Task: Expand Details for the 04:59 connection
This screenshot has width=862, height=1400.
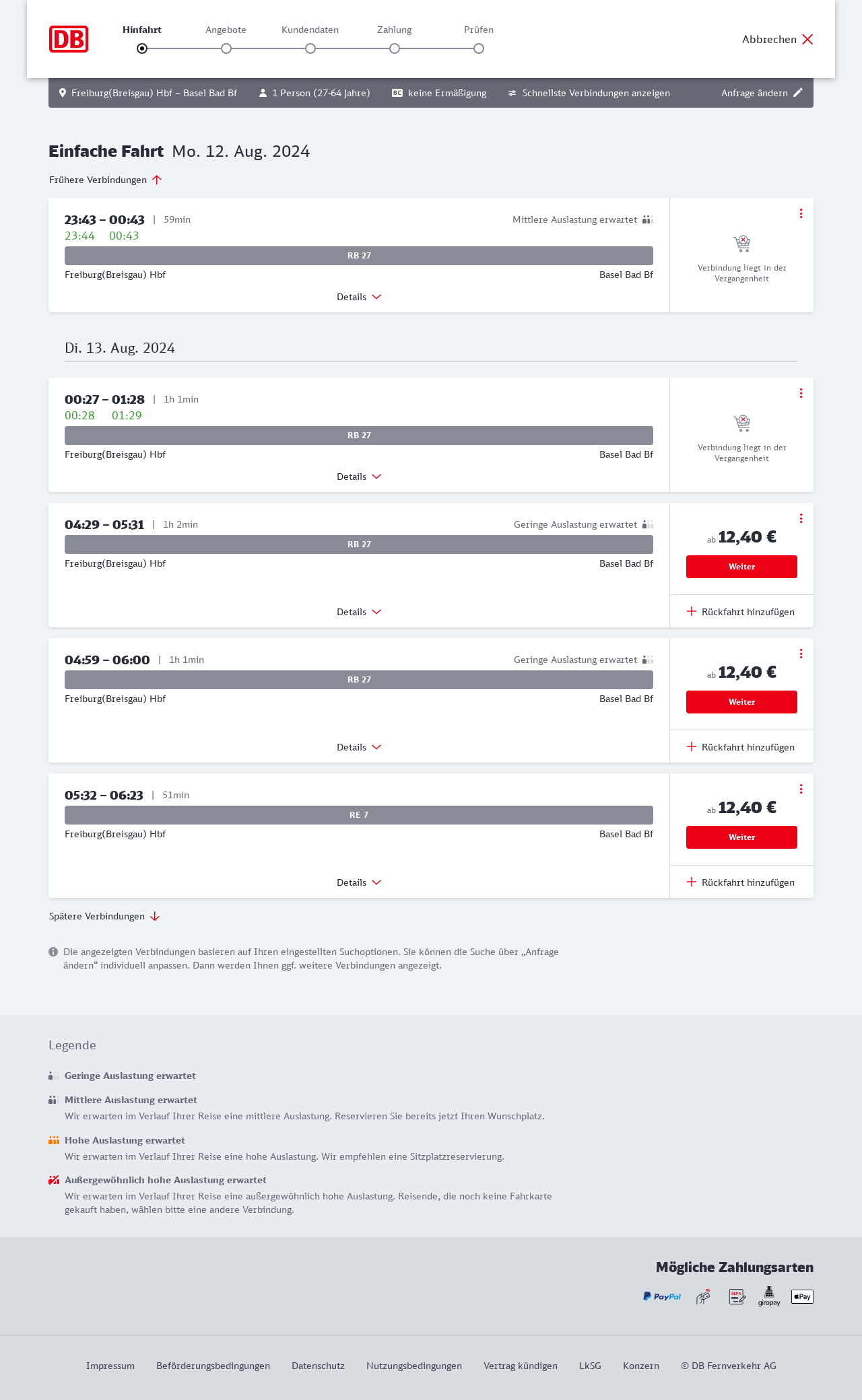Action: click(359, 747)
